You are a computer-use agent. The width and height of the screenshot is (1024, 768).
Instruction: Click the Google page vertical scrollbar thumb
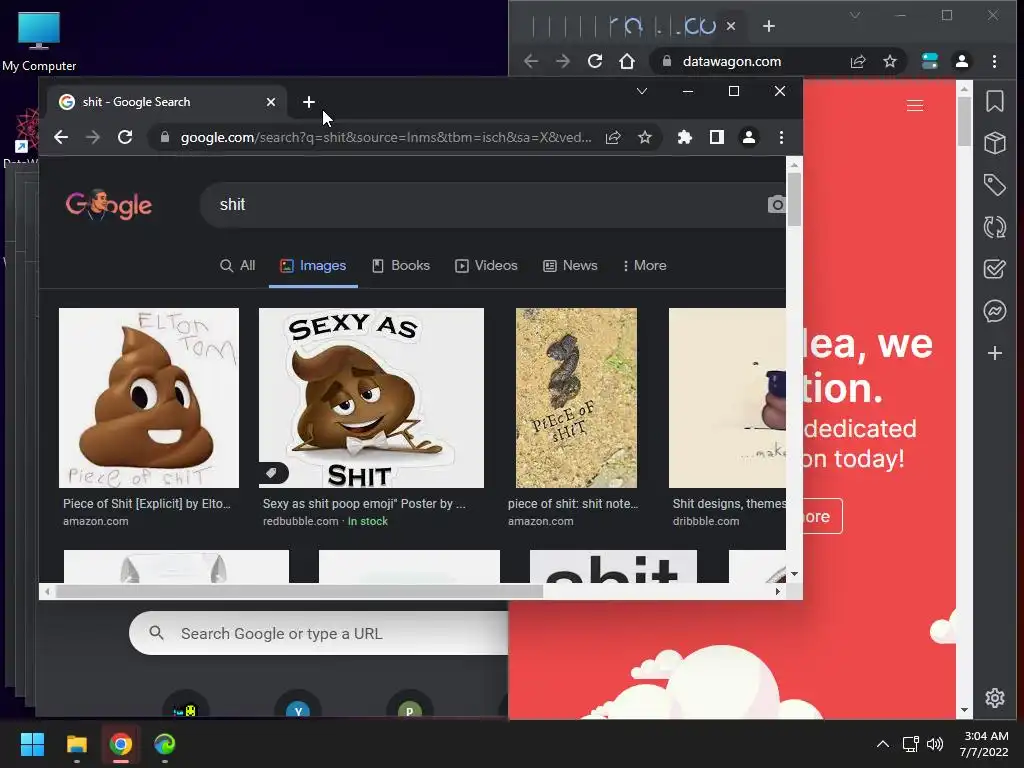pyautogui.click(x=794, y=200)
